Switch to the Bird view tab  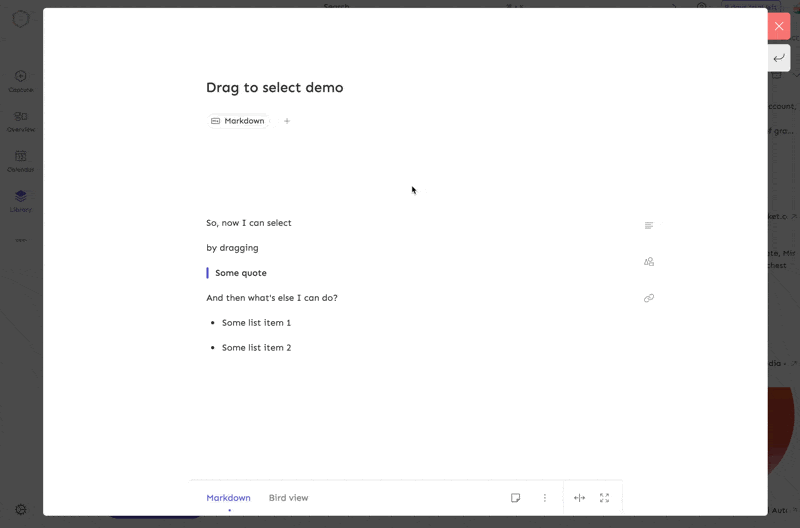(x=288, y=498)
